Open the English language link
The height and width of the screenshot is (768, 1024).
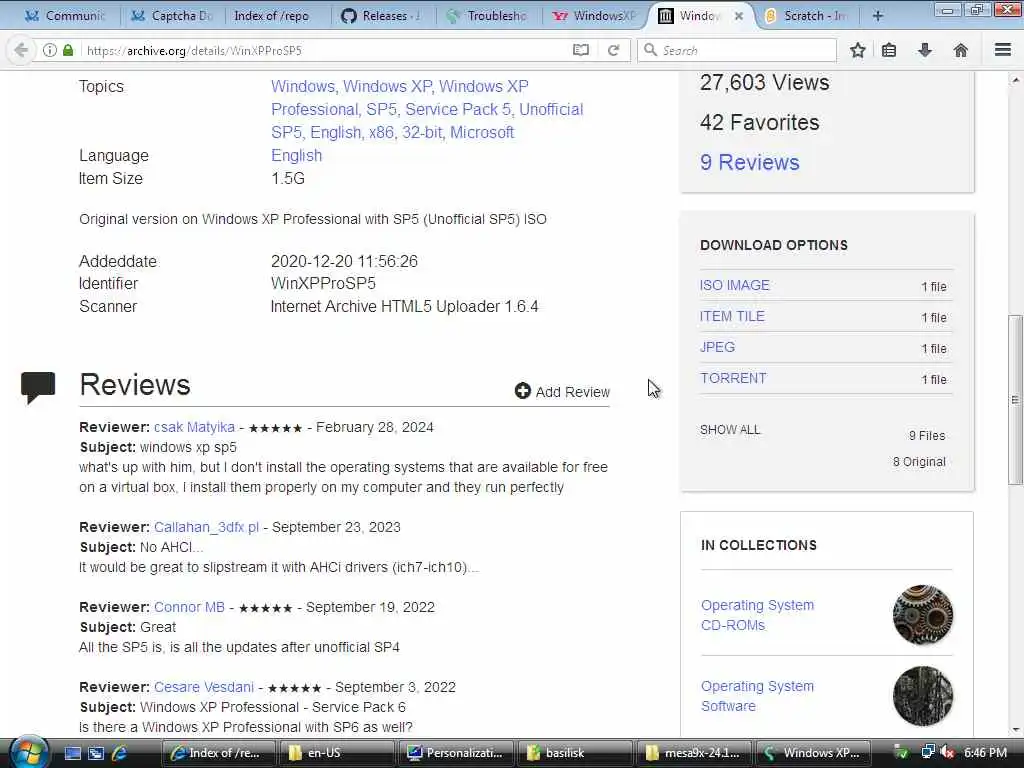click(x=296, y=155)
